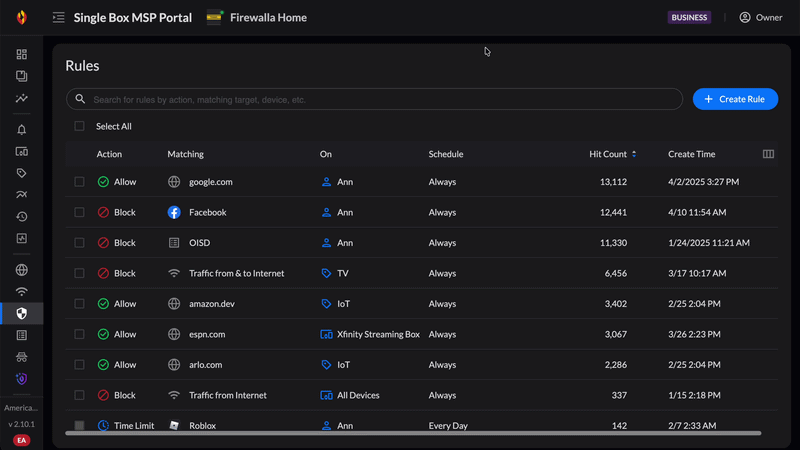
Task: Click the Create Rule button
Action: pos(735,99)
